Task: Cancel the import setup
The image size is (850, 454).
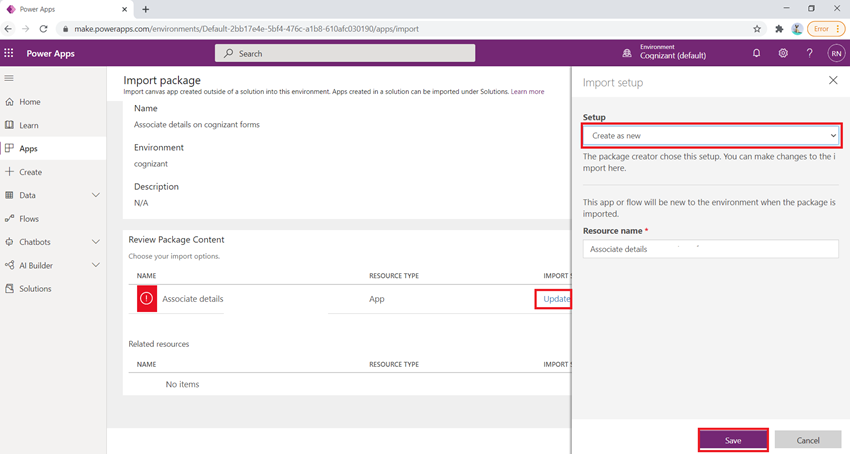Action: [x=808, y=440]
